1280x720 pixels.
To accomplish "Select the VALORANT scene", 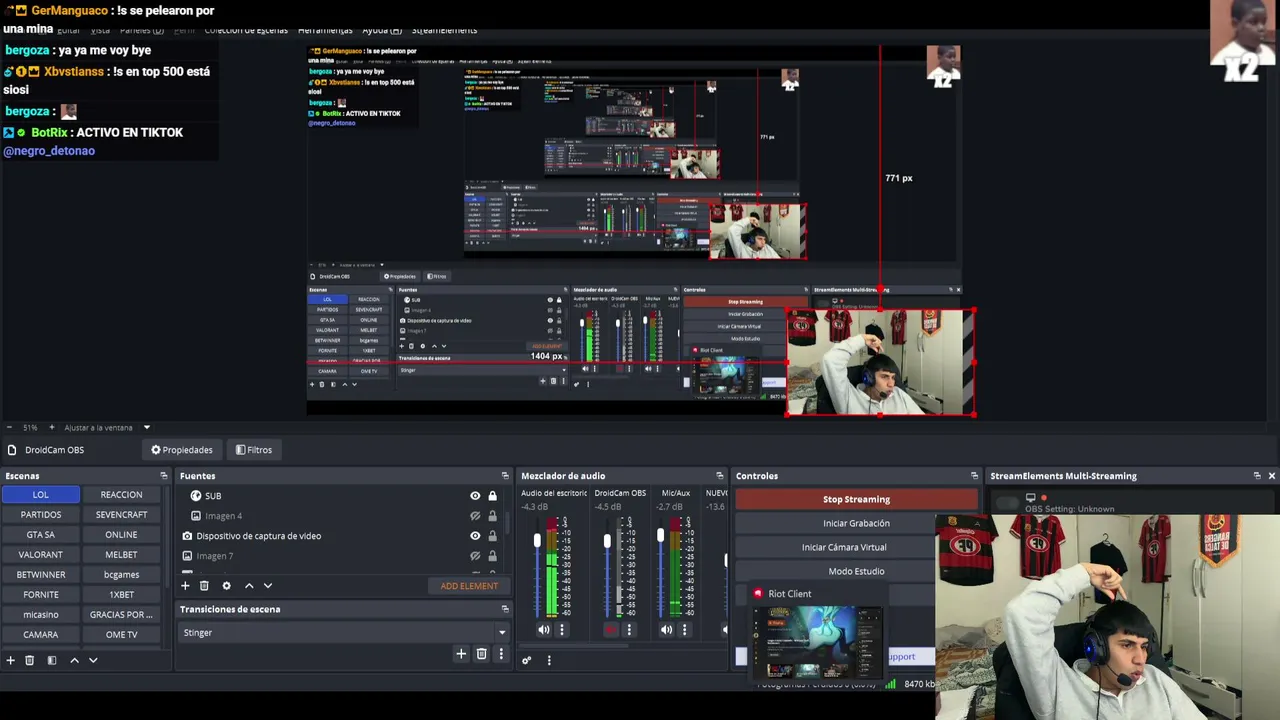I will click(x=41, y=554).
